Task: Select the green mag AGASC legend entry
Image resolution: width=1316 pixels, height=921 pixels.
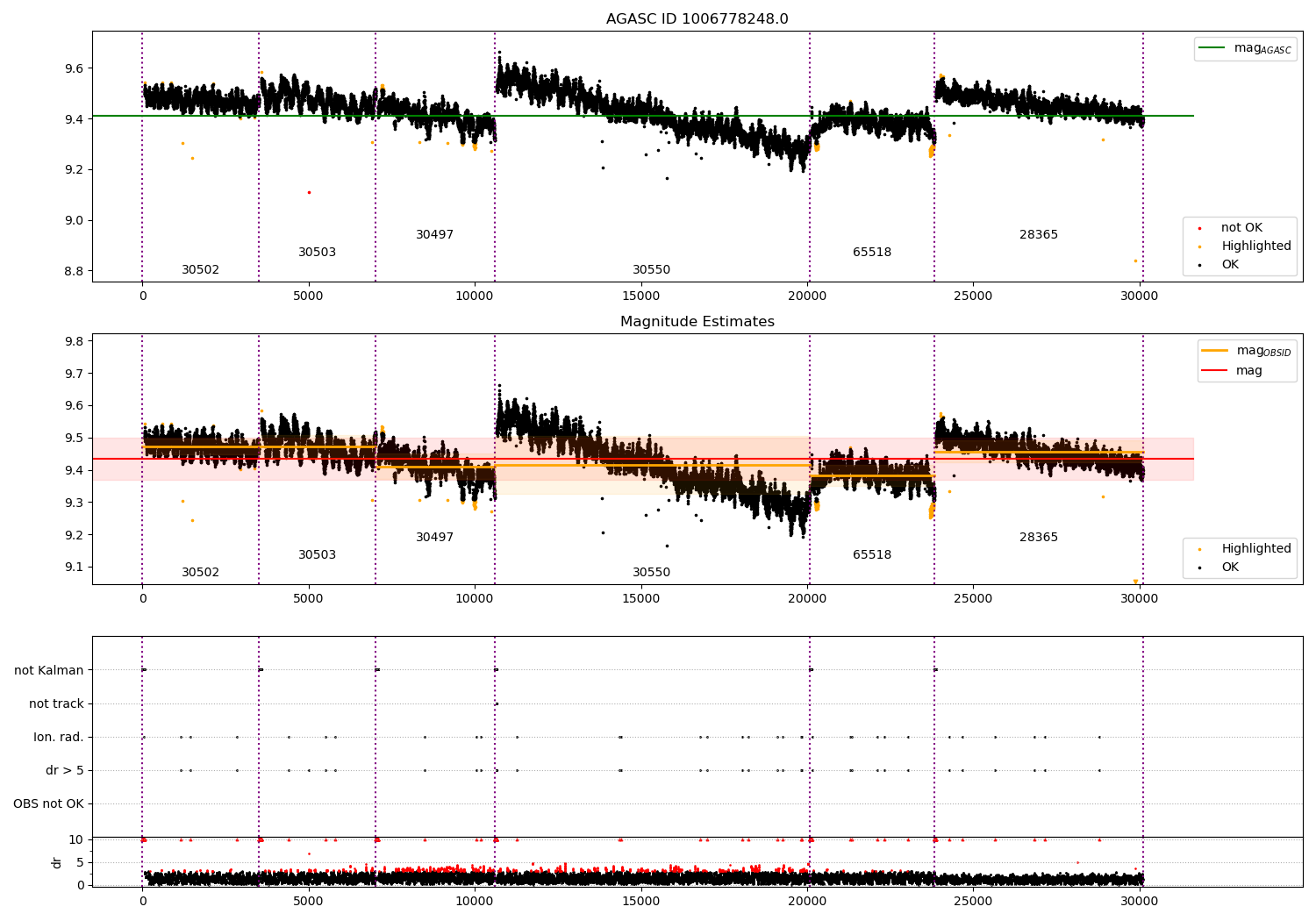Action: click(1245, 49)
